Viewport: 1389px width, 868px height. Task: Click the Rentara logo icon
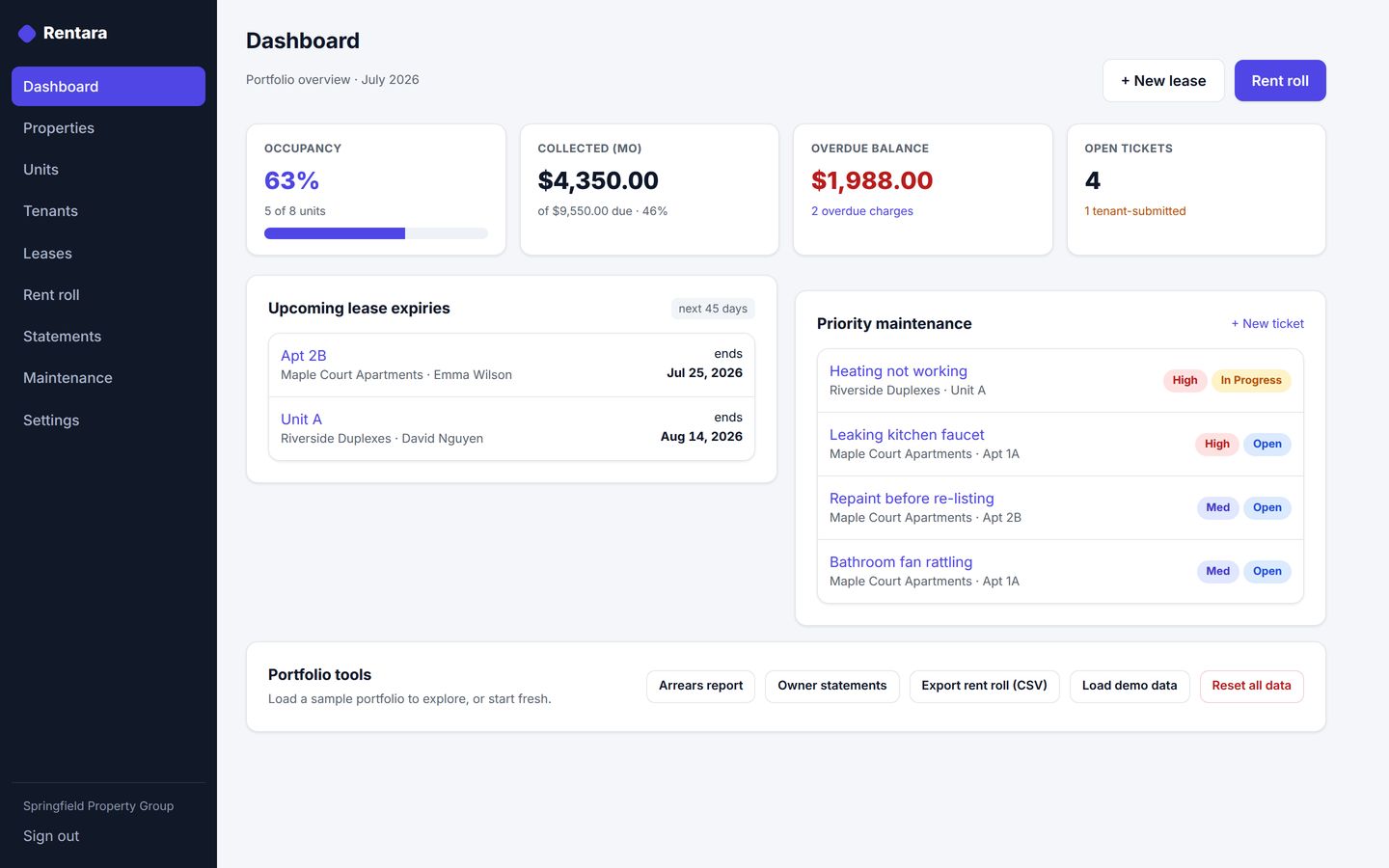(27, 34)
